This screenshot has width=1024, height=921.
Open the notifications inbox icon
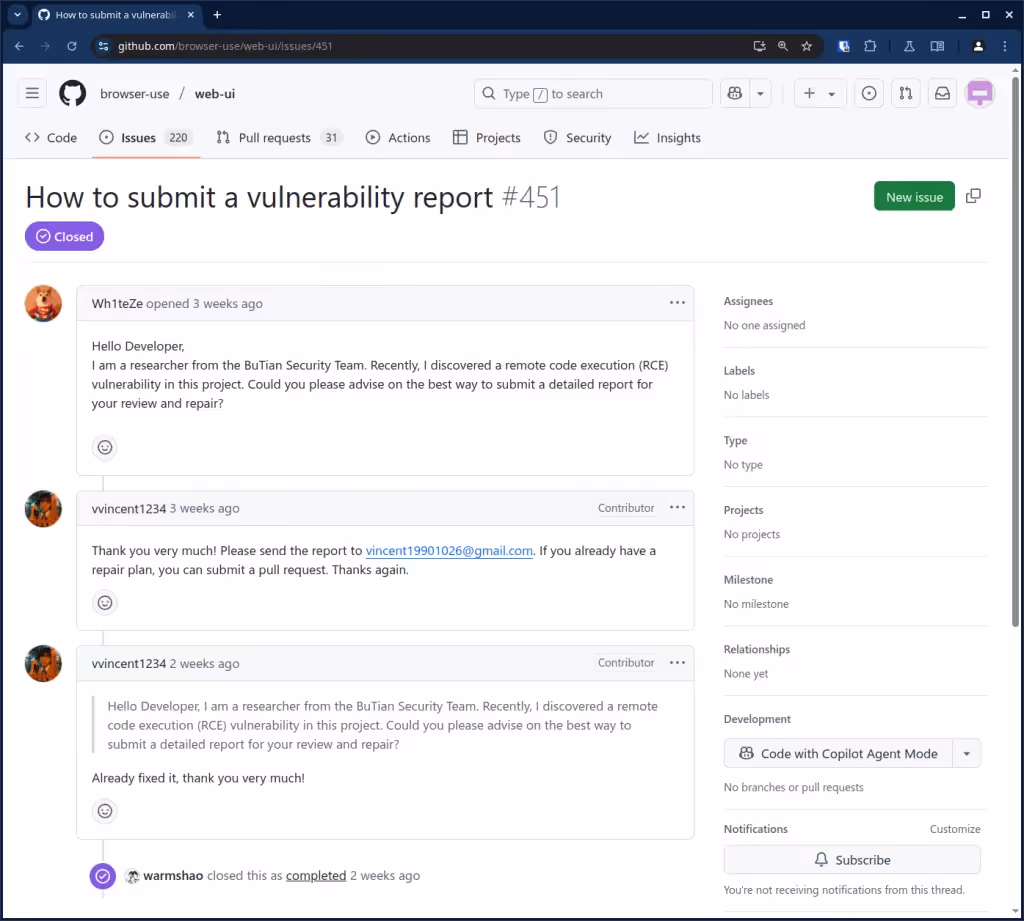pos(942,93)
